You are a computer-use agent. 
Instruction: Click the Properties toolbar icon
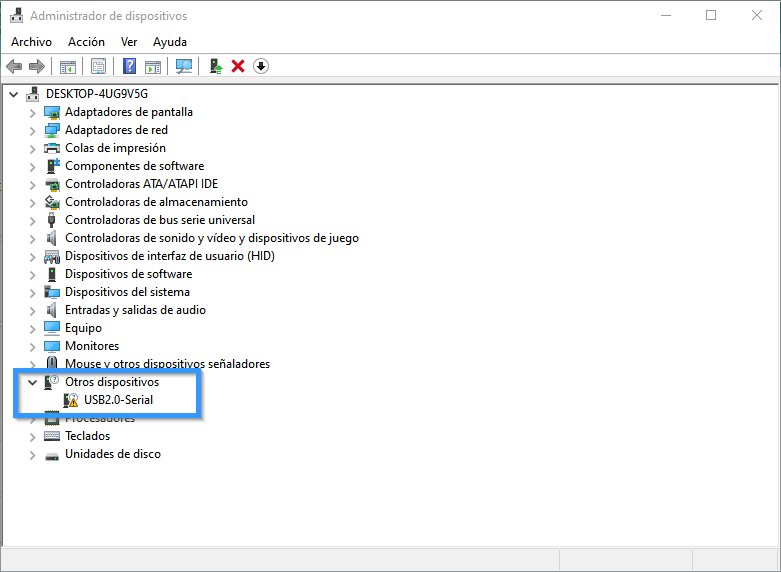coord(98,66)
